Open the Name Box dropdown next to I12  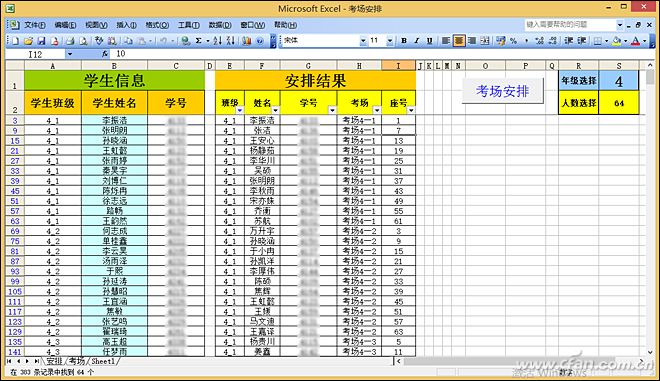70,54
